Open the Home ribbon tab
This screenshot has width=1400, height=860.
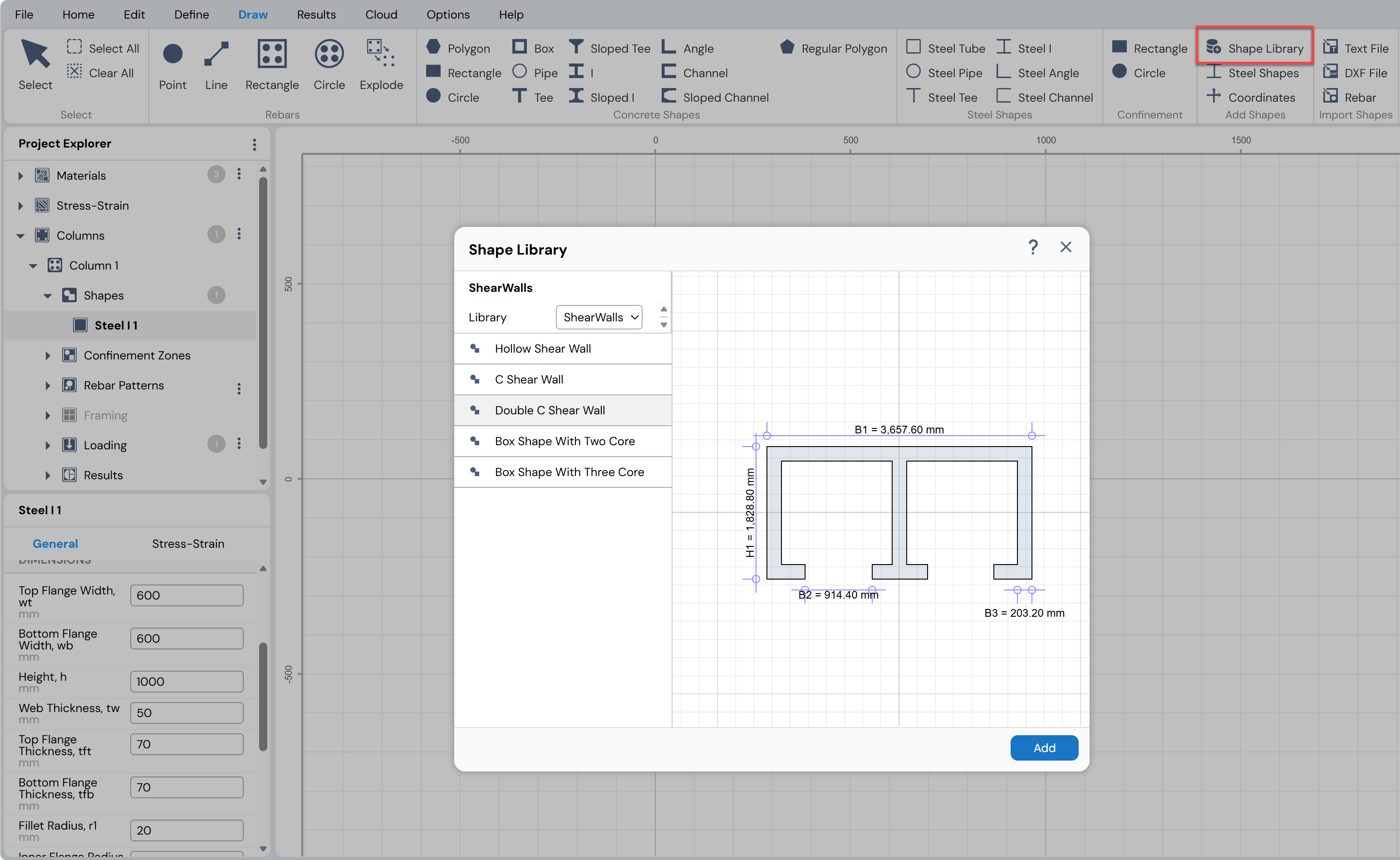79,14
